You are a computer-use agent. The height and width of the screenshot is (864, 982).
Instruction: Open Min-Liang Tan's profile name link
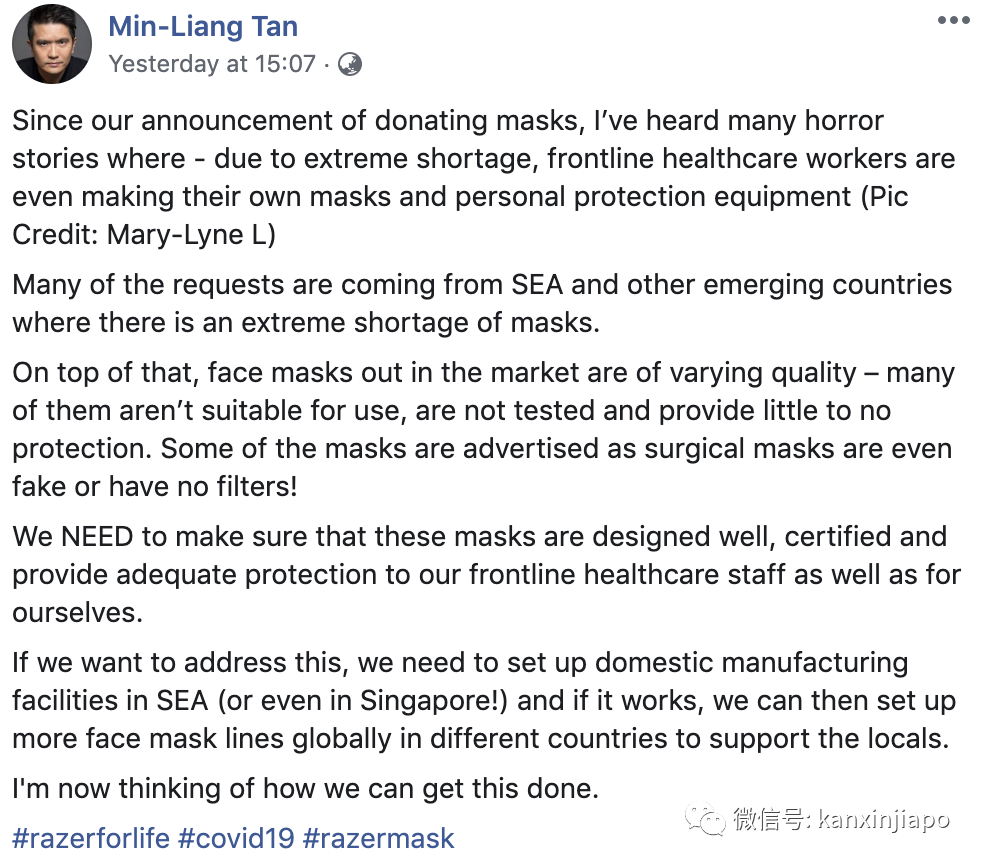(x=203, y=26)
